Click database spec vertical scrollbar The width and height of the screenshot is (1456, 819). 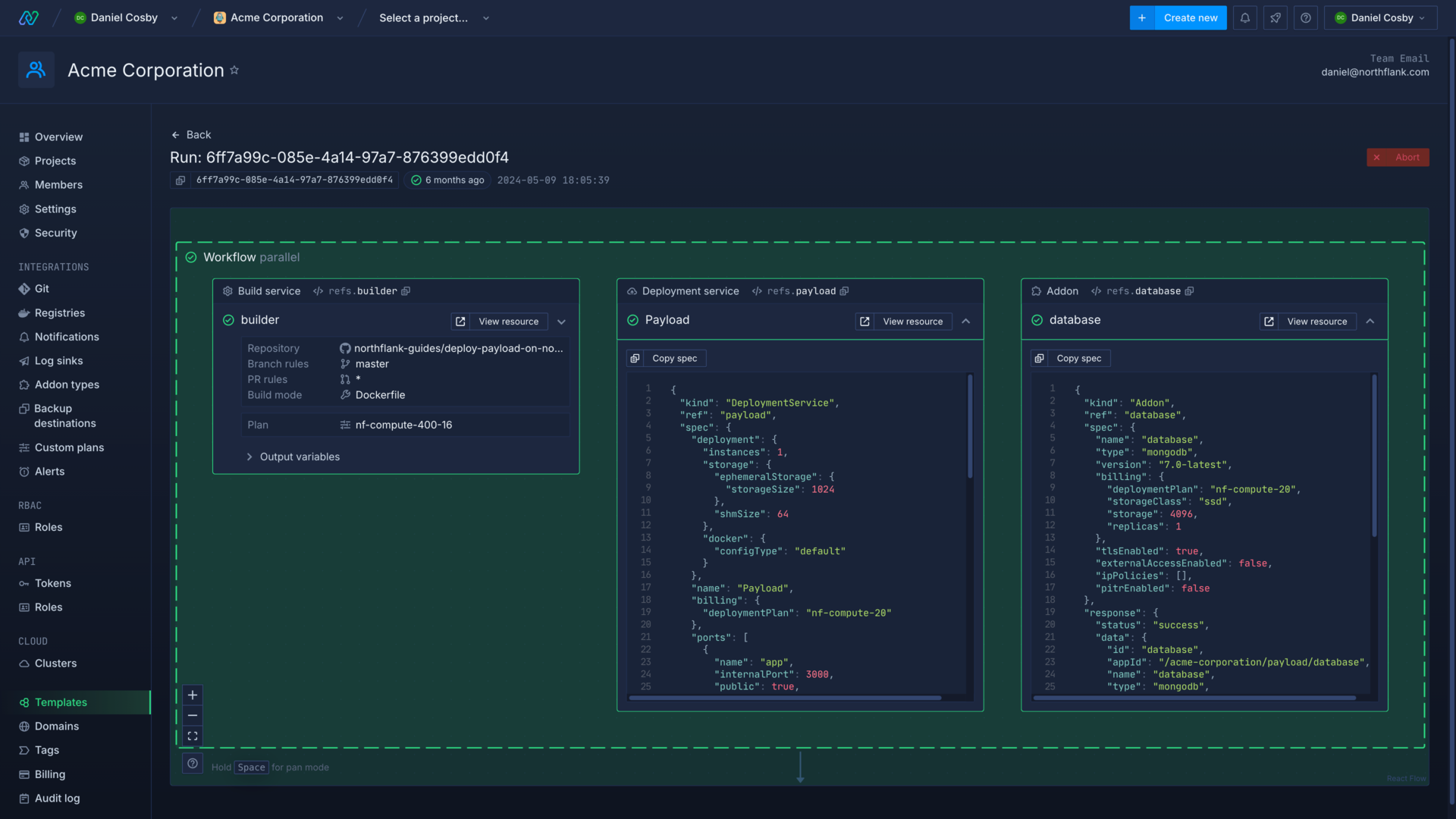pyautogui.click(x=1374, y=456)
